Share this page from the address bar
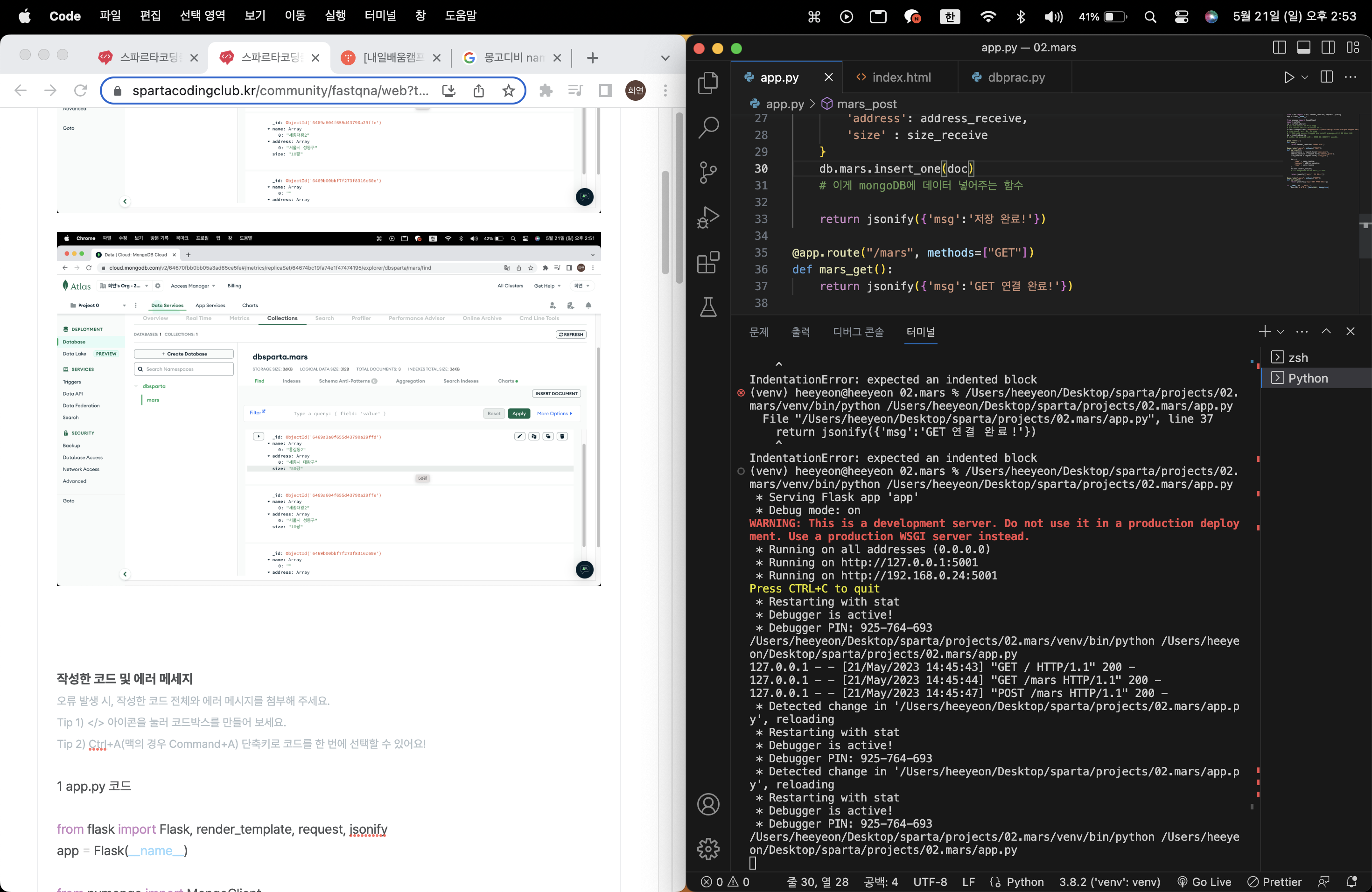 478,91
